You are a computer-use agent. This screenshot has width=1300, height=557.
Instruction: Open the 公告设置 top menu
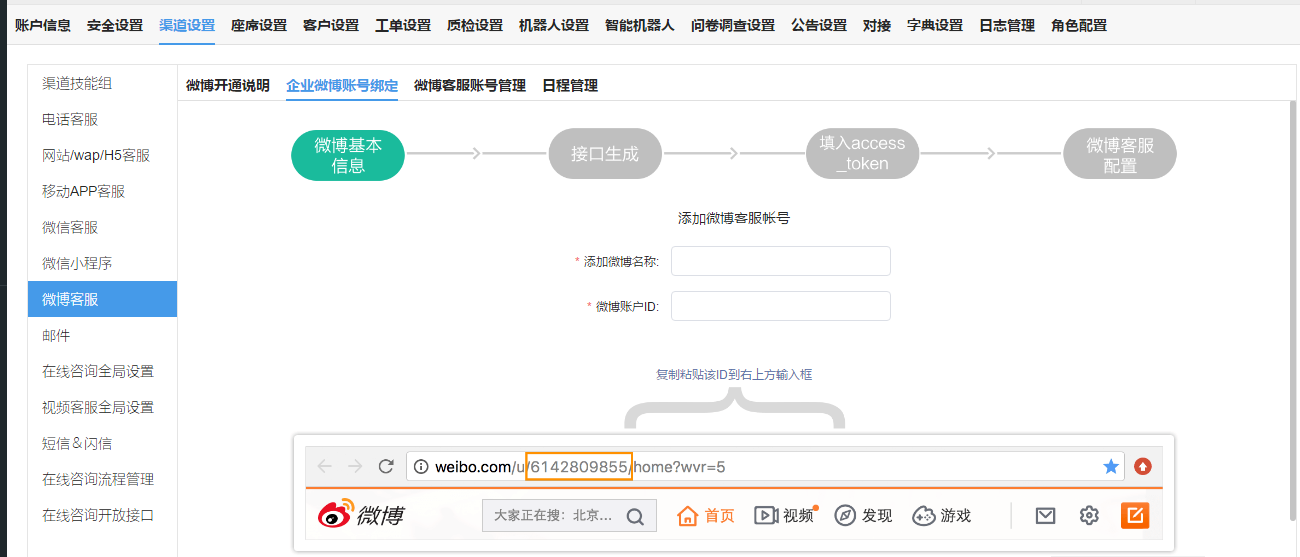(x=819, y=25)
